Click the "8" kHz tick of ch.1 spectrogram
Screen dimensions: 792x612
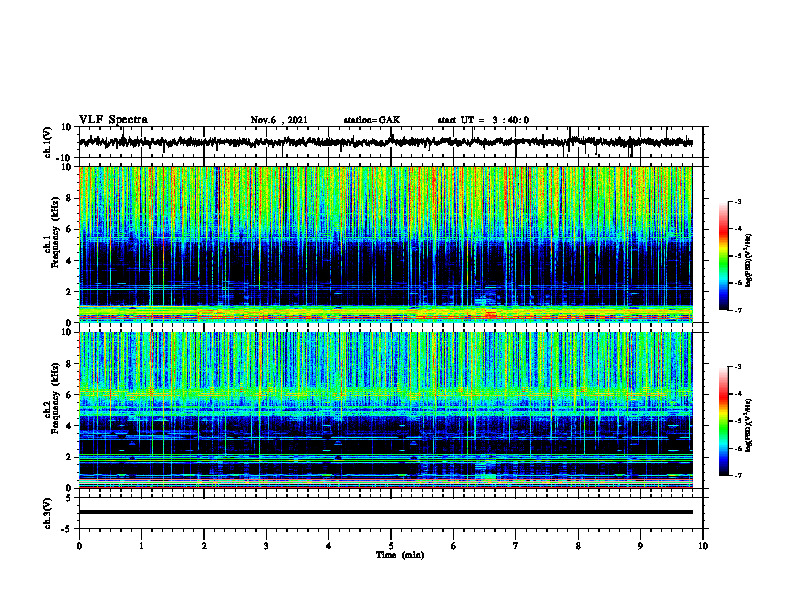tap(70, 198)
